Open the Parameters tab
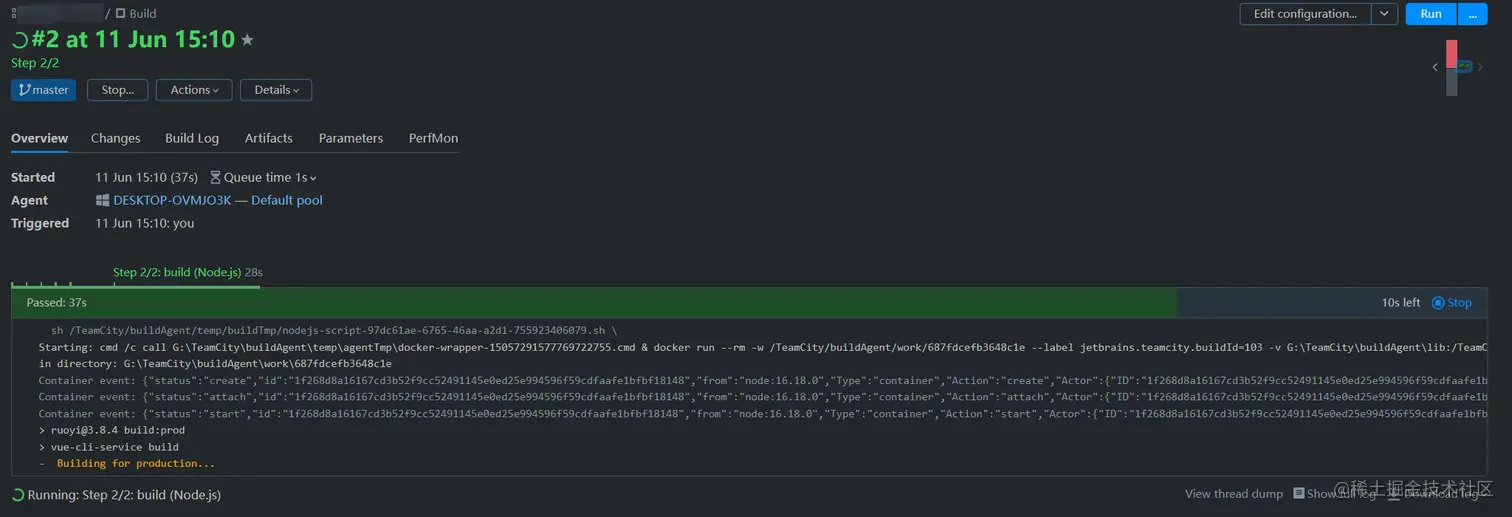 [351, 138]
